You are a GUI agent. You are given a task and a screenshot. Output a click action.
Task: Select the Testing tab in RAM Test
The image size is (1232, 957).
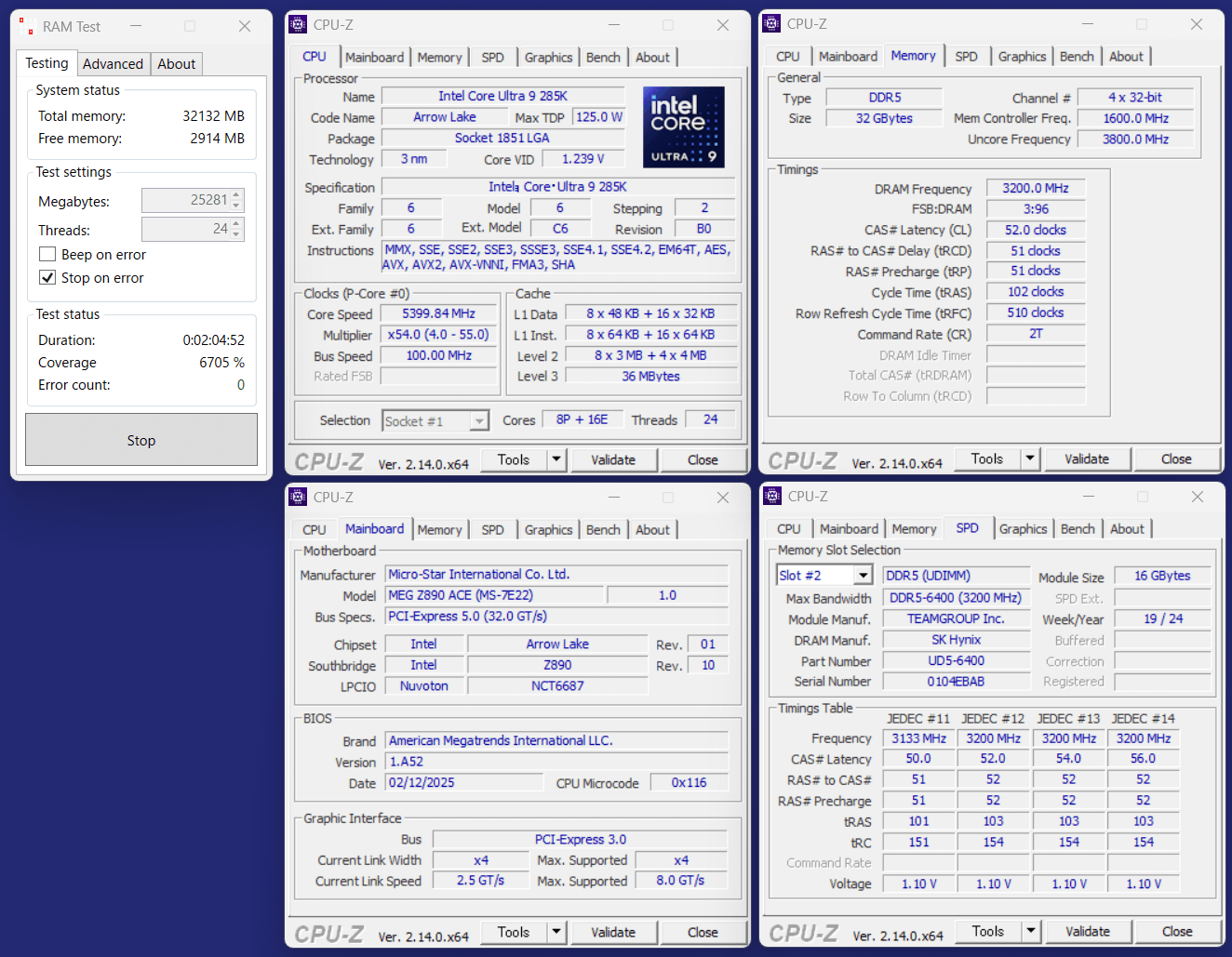(x=47, y=62)
